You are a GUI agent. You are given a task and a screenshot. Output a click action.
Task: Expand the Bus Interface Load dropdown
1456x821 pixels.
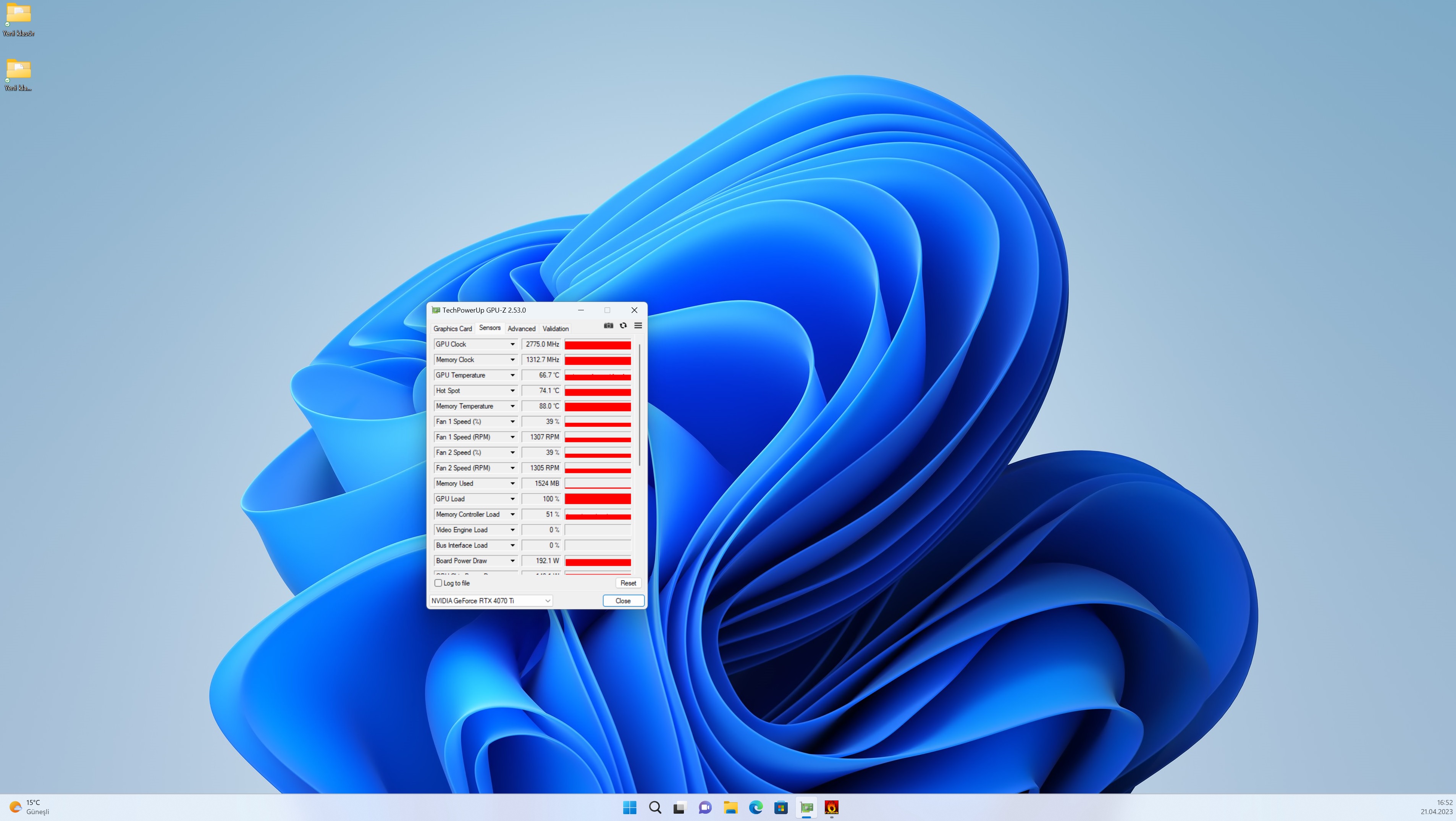[x=513, y=545]
